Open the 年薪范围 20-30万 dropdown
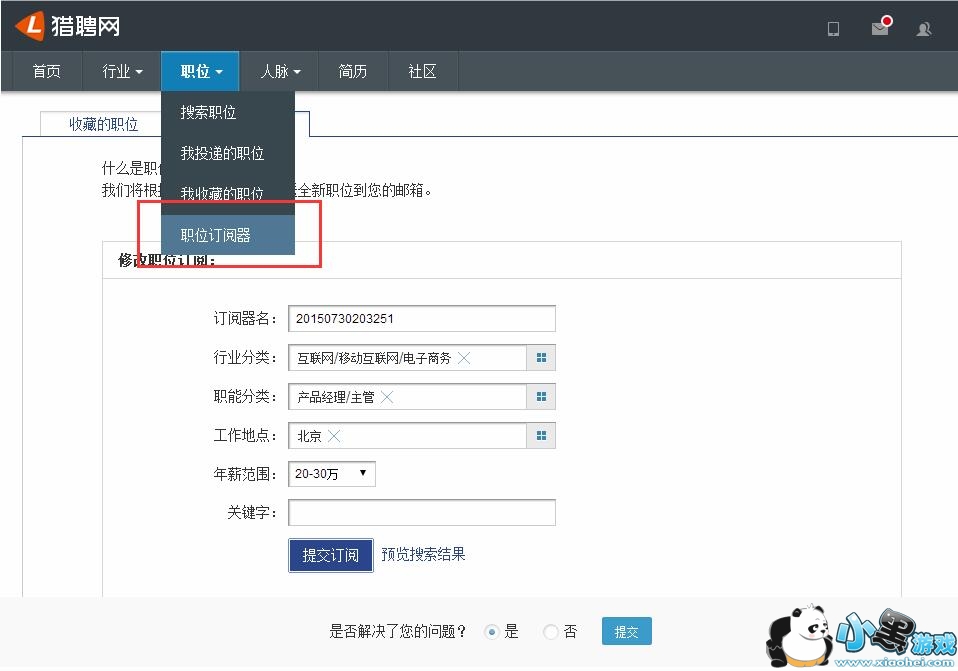This screenshot has width=958, height=671. 332,474
